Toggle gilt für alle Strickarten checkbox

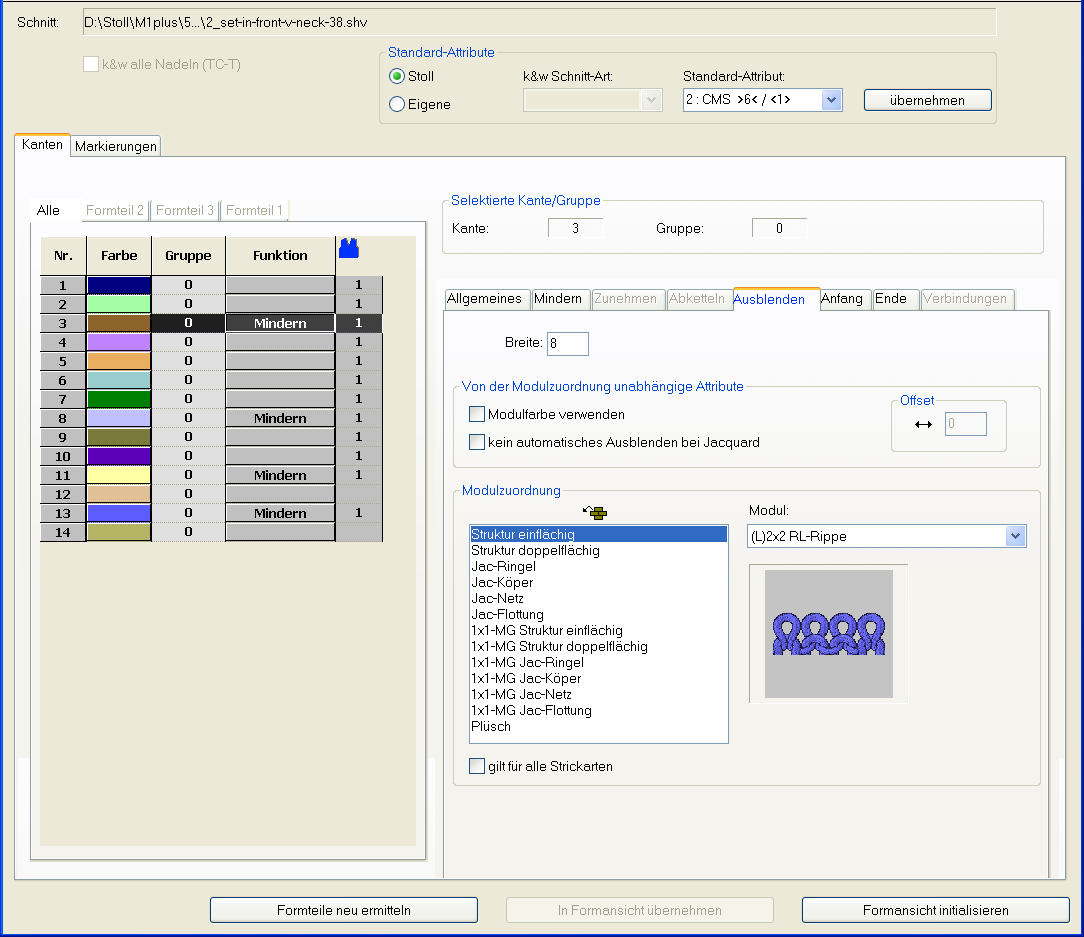[x=477, y=766]
